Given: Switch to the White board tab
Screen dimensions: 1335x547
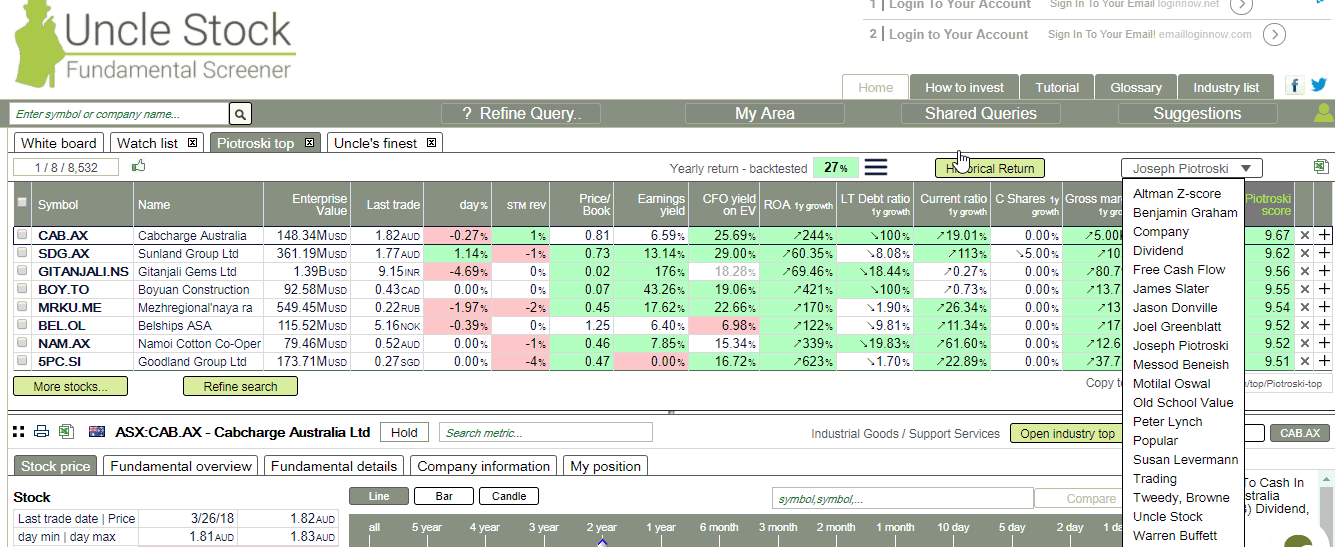Looking at the screenshot, I should click(x=59, y=143).
